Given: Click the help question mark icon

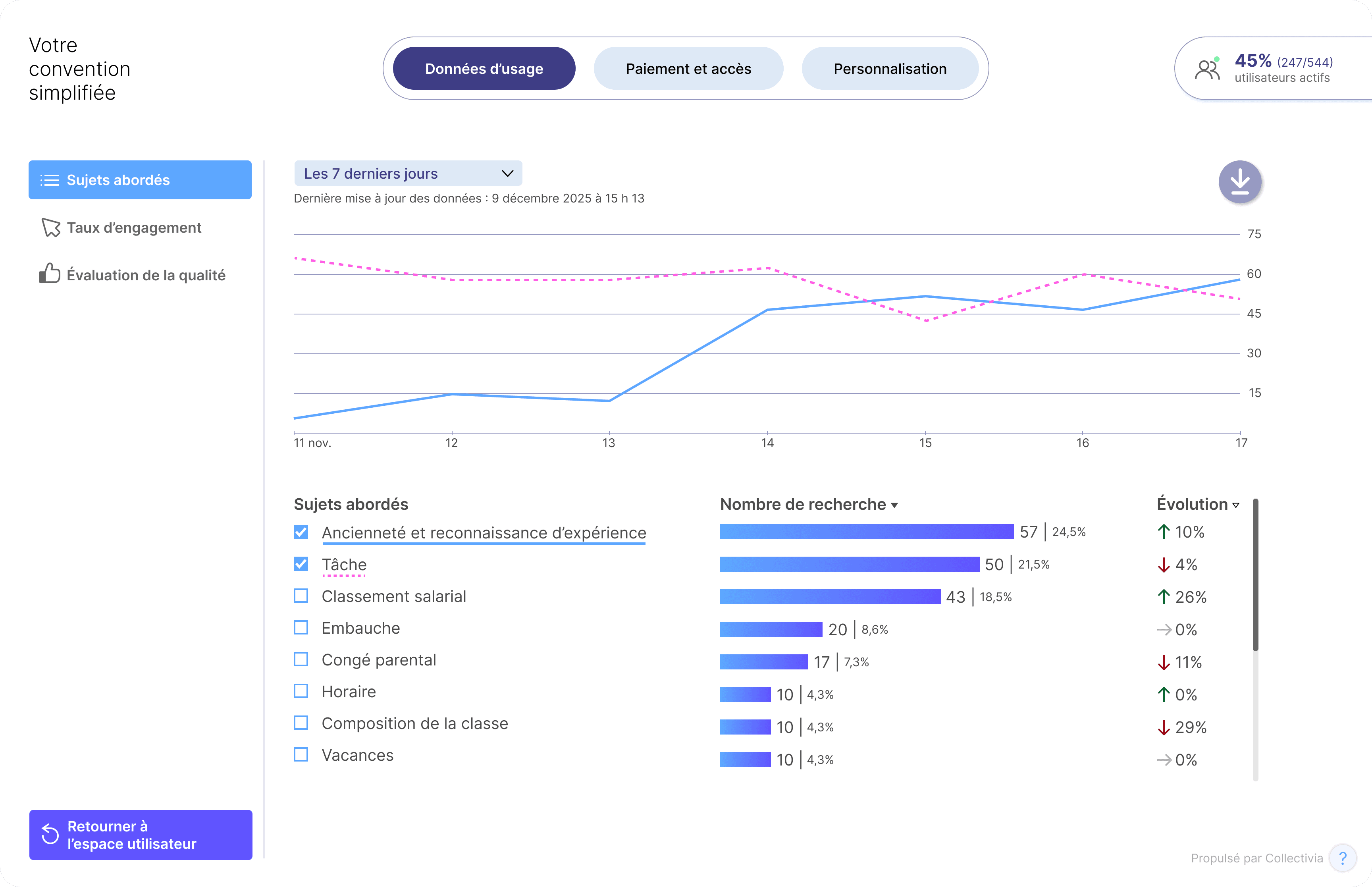Looking at the screenshot, I should (1343, 858).
